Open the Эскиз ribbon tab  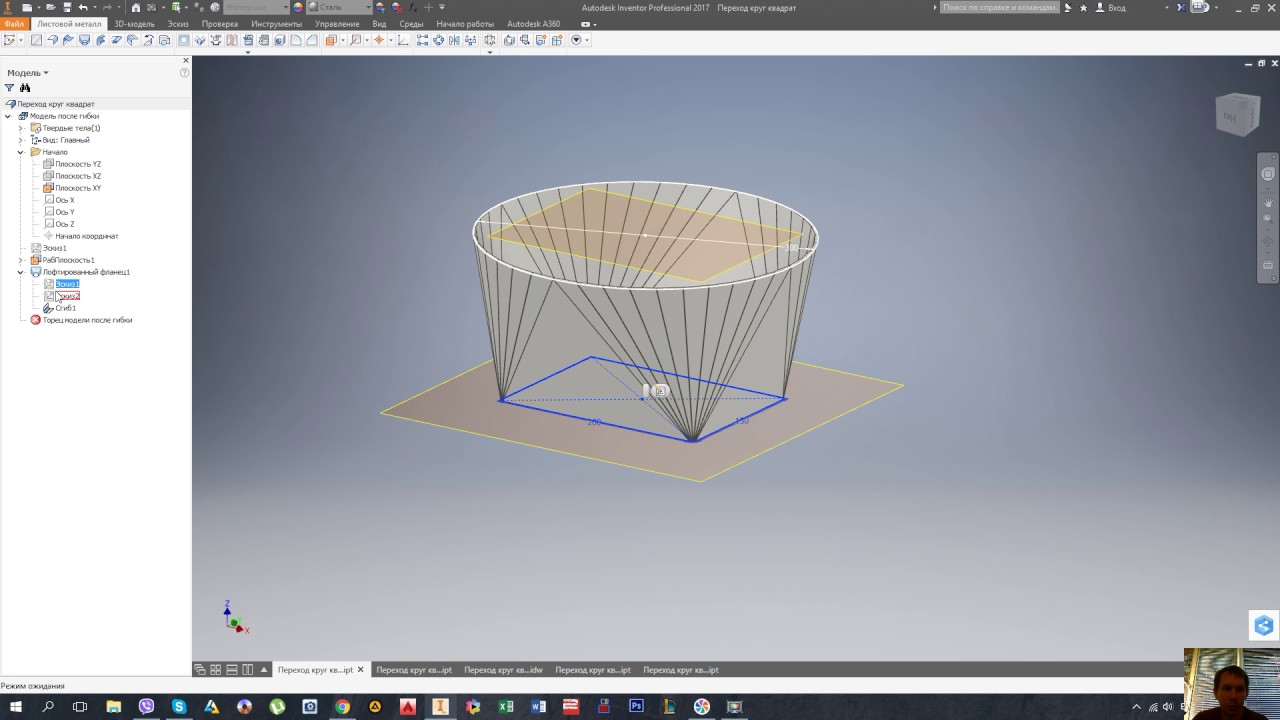[x=178, y=23]
